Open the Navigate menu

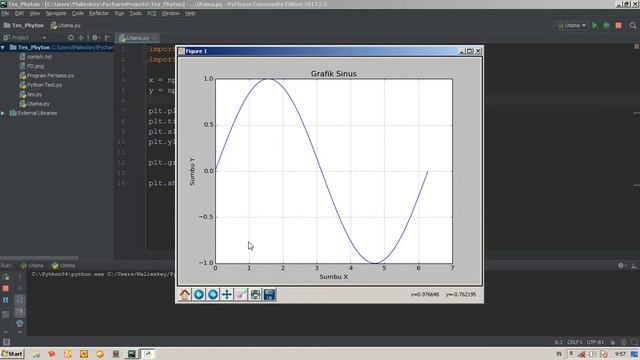click(56, 13)
